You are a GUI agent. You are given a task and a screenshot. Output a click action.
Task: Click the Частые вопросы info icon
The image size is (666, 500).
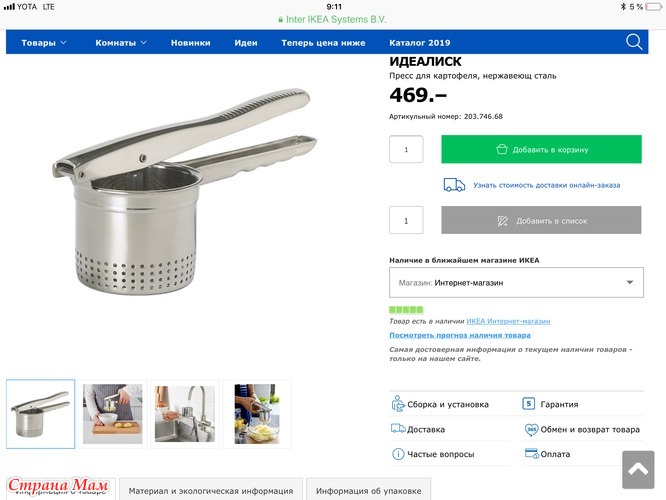398,454
